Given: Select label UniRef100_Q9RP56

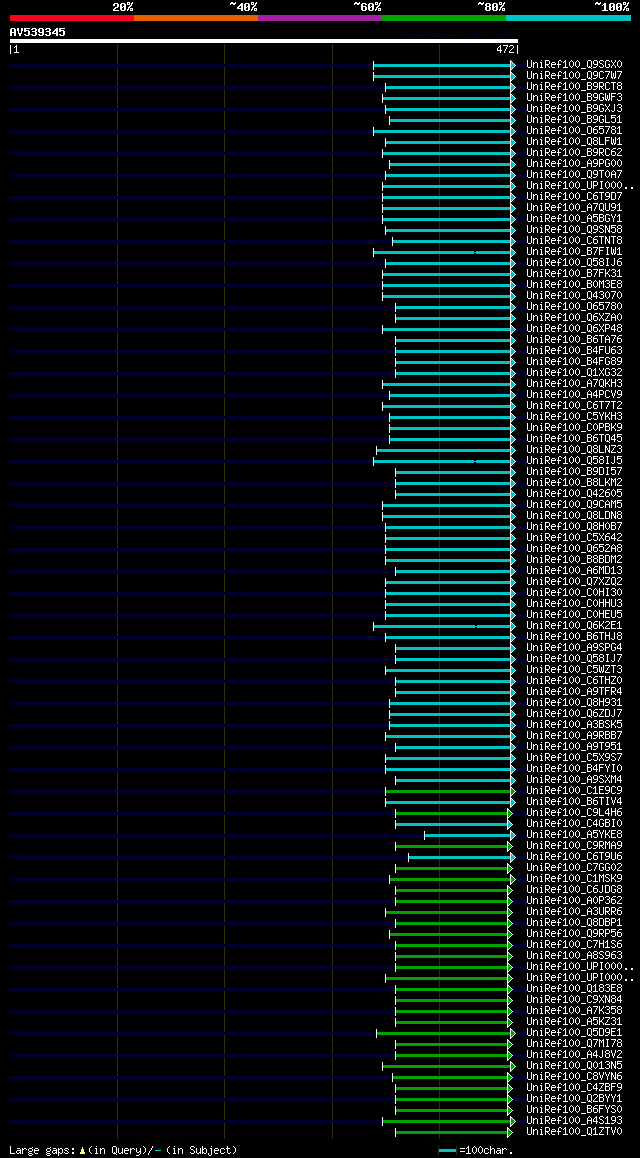Looking at the screenshot, I should (x=574, y=934).
